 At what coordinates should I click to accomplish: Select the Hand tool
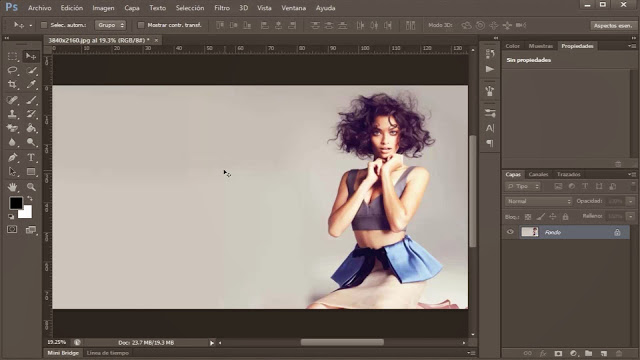pos(12,187)
